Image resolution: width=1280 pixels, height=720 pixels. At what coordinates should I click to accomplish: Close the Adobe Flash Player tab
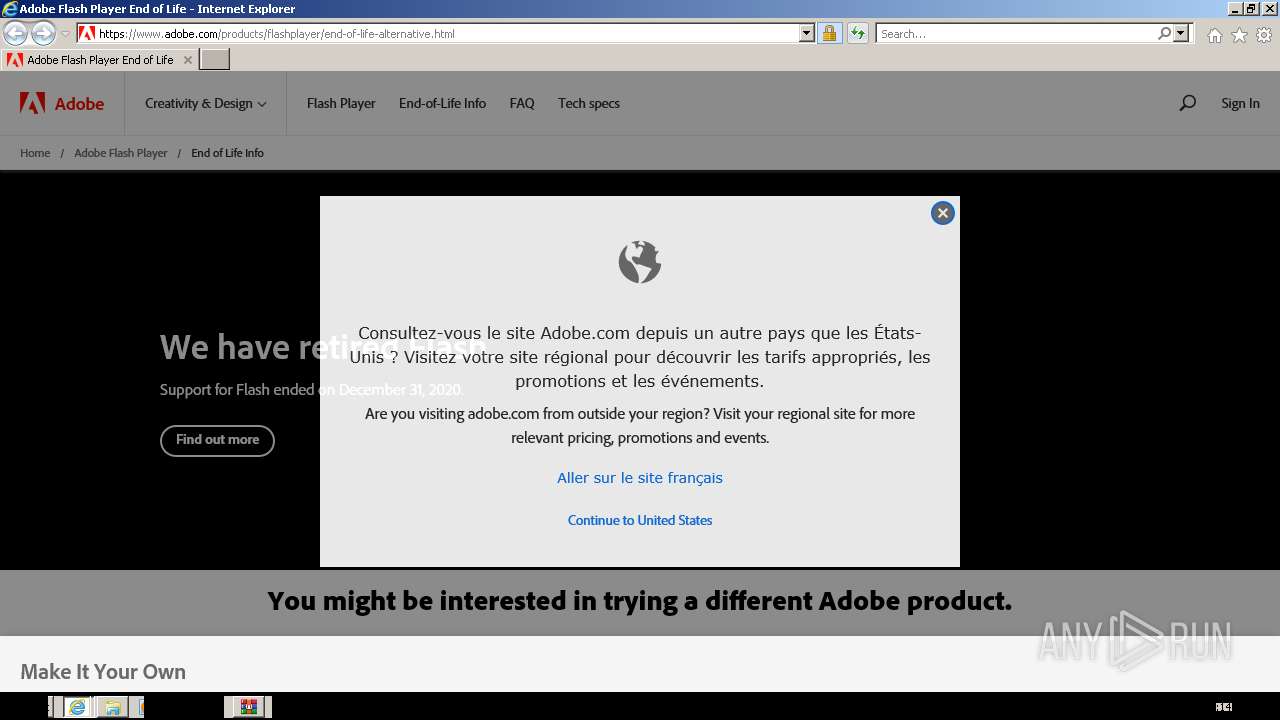(187, 60)
